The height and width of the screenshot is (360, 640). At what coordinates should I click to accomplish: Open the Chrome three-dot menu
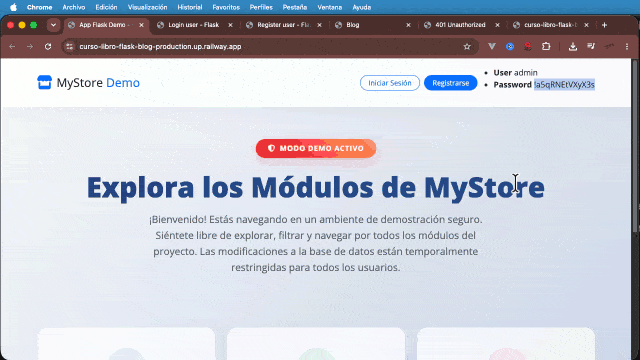pyautogui.click(x=627, y=47)
